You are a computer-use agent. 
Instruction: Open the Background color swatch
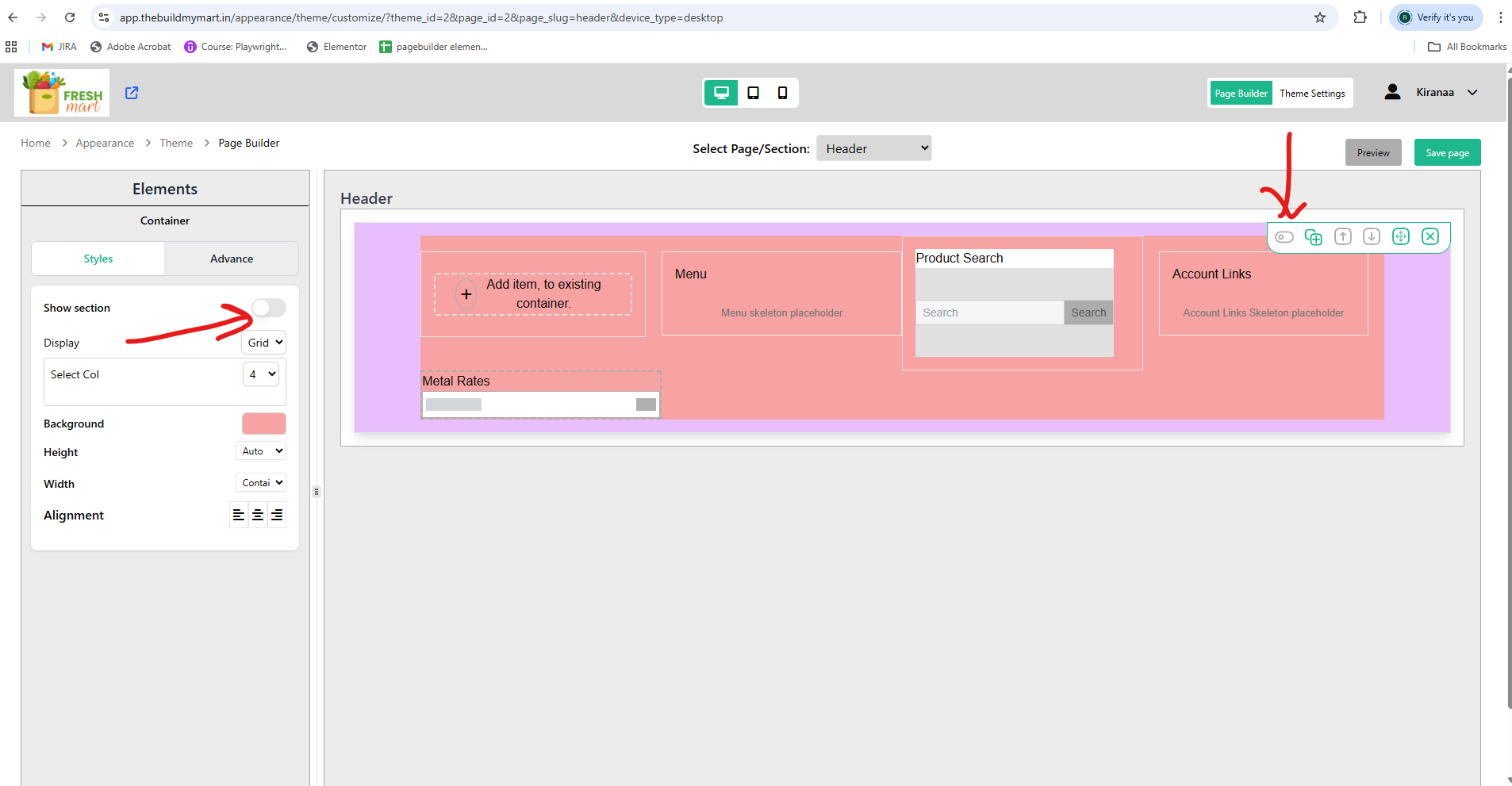[264, 424]
